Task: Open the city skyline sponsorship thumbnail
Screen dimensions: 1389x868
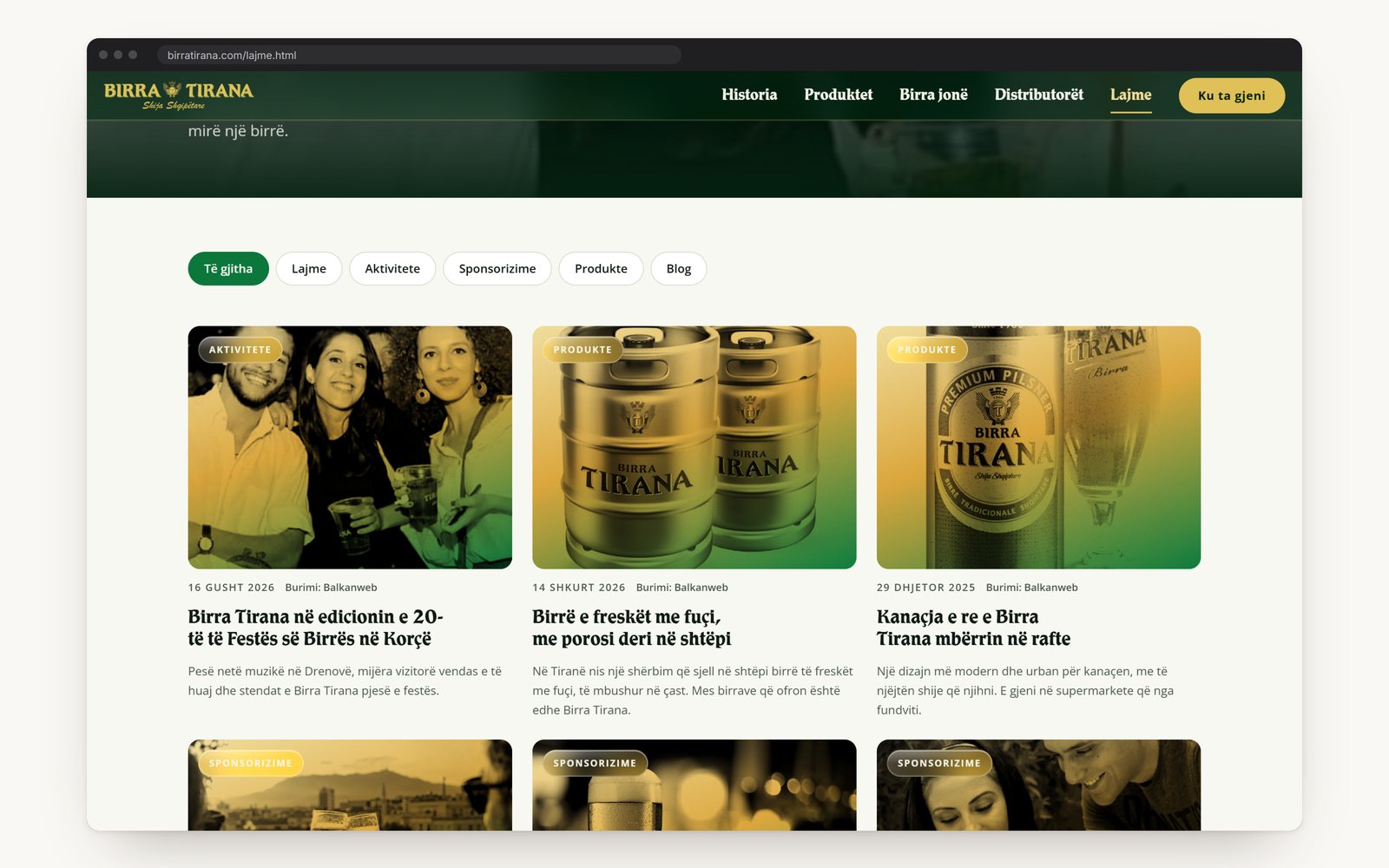Action: (x=350, y=786)
